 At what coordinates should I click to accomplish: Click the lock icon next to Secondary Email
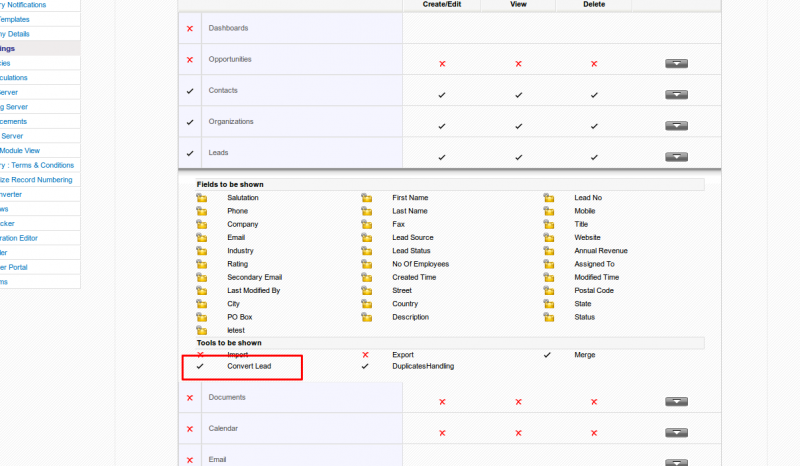click(x=201, y=277)
